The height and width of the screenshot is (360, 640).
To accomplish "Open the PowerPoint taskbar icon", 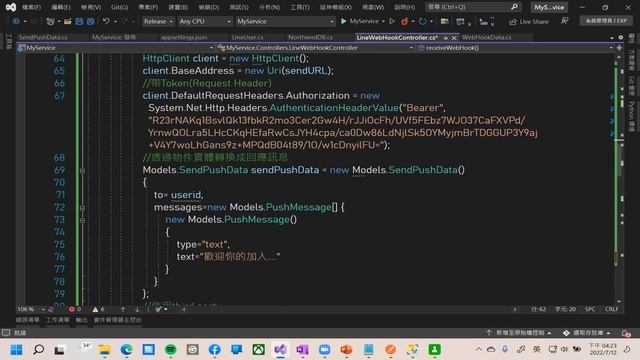I will pos(346,349).
